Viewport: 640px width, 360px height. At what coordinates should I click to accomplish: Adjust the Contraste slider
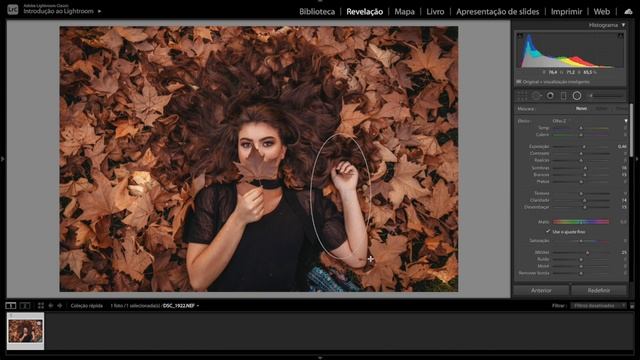581,153
